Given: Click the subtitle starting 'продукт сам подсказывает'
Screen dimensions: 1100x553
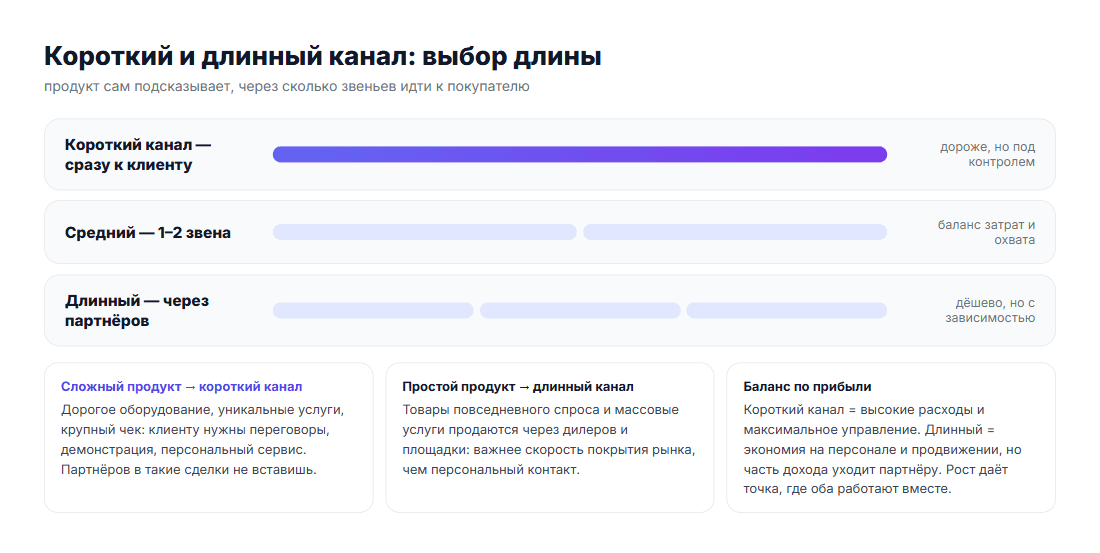Looking at the screenshot, I should 287,86.
